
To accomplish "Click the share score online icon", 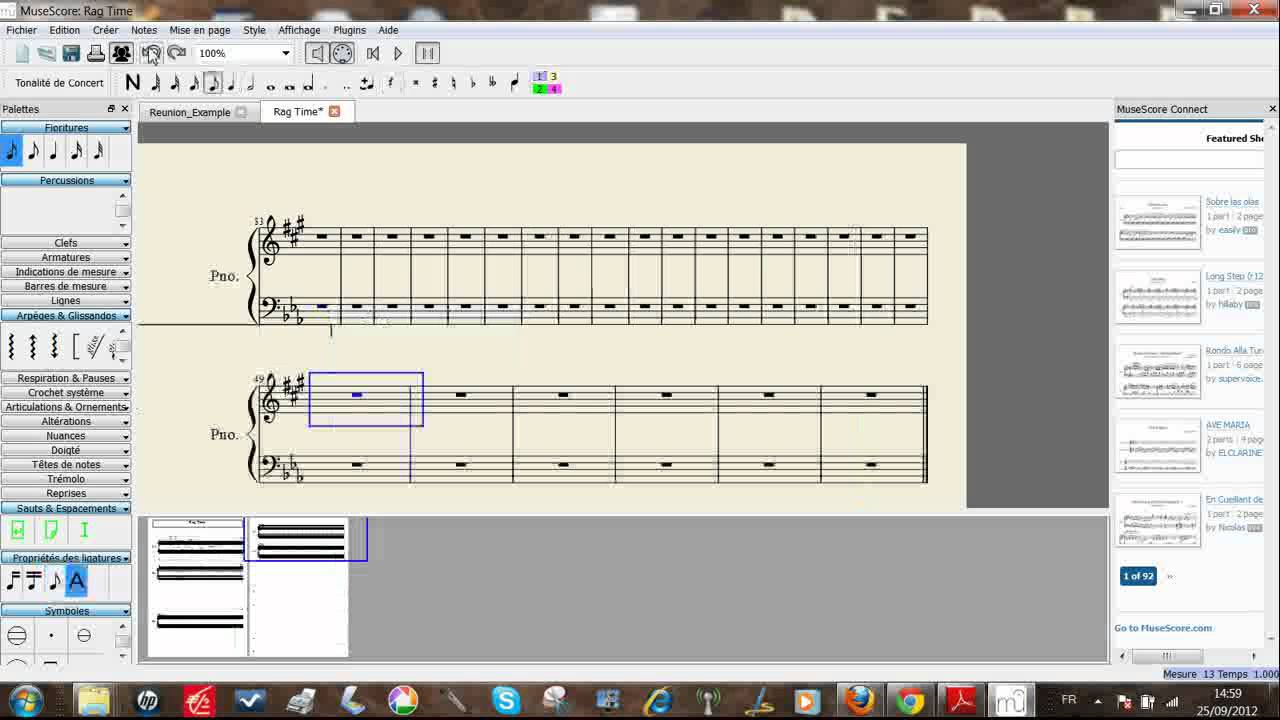I will (x=121, y=53).
